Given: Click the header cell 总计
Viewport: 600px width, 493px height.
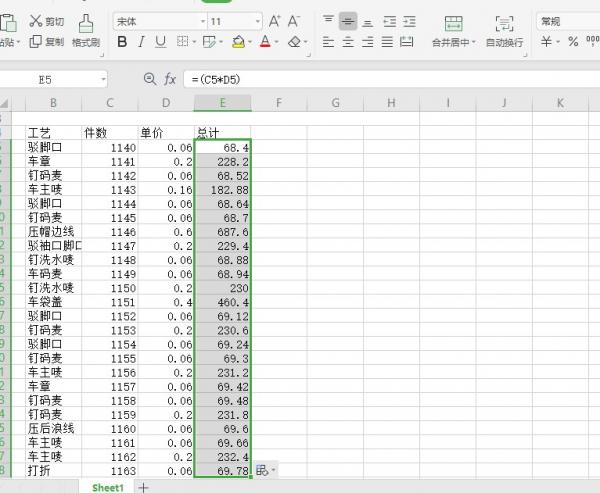Looking at the screenshot, I should click(x=222, y=133).
